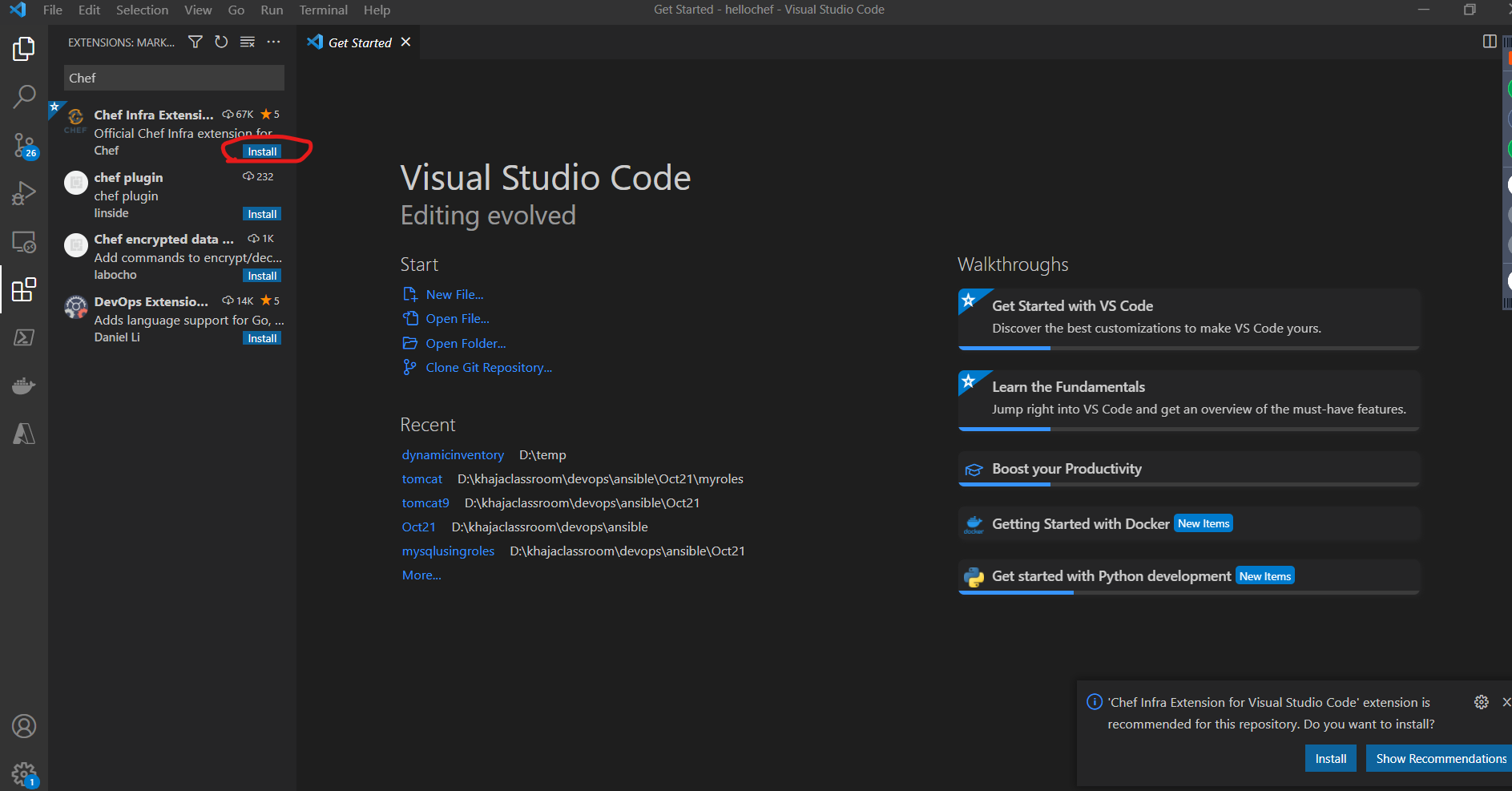Open Getting Started with Docker walkthrough
This screenshot has height=791, width=1512.
(x=1189, y=524)
